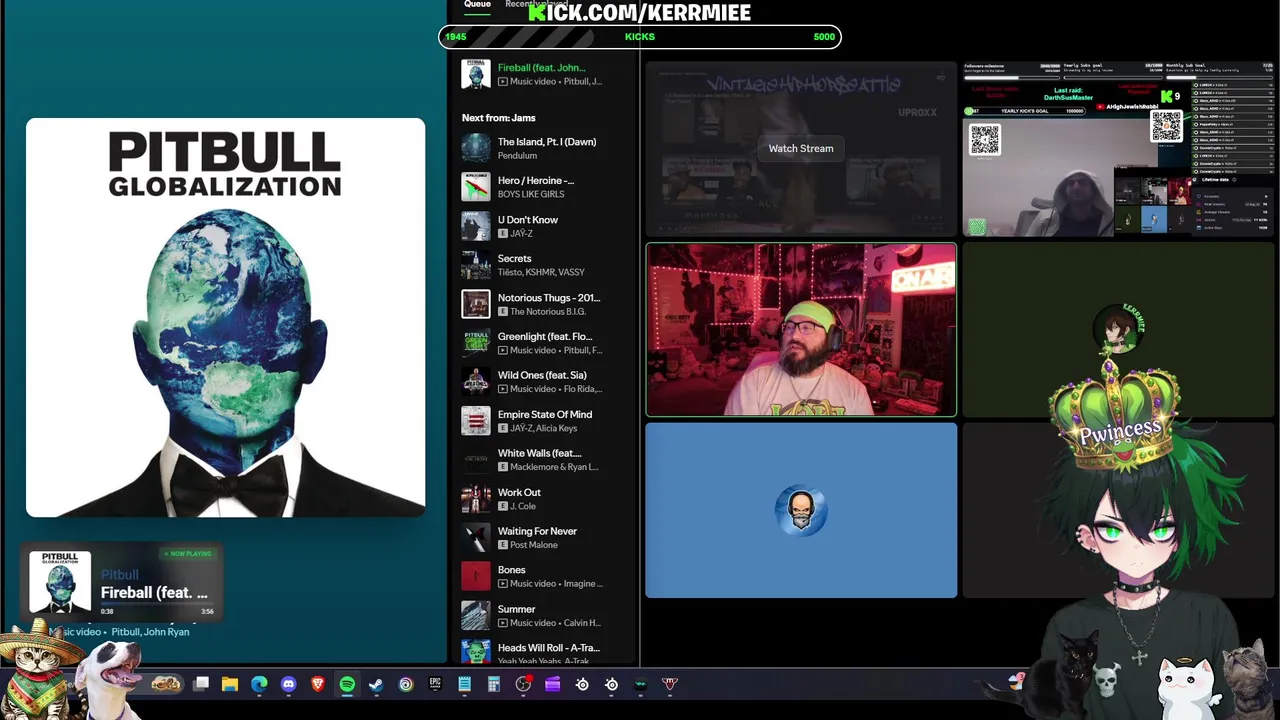Click the bearded streamer webcam tile
Image resolution: width=1280 pixels, height=720 pixels.
[x=801, y=329]
